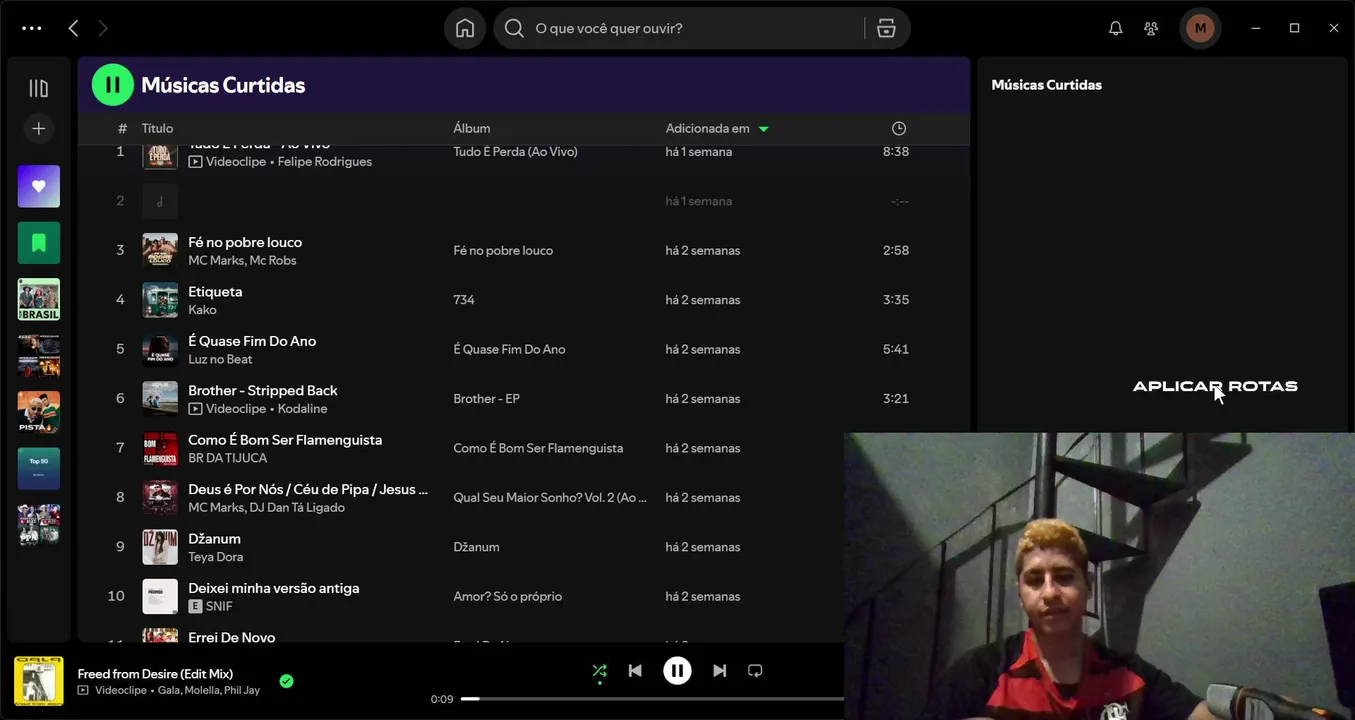
Task: Toggle the green liked checkmark for Freed from Desire
Action: (286, 681)
